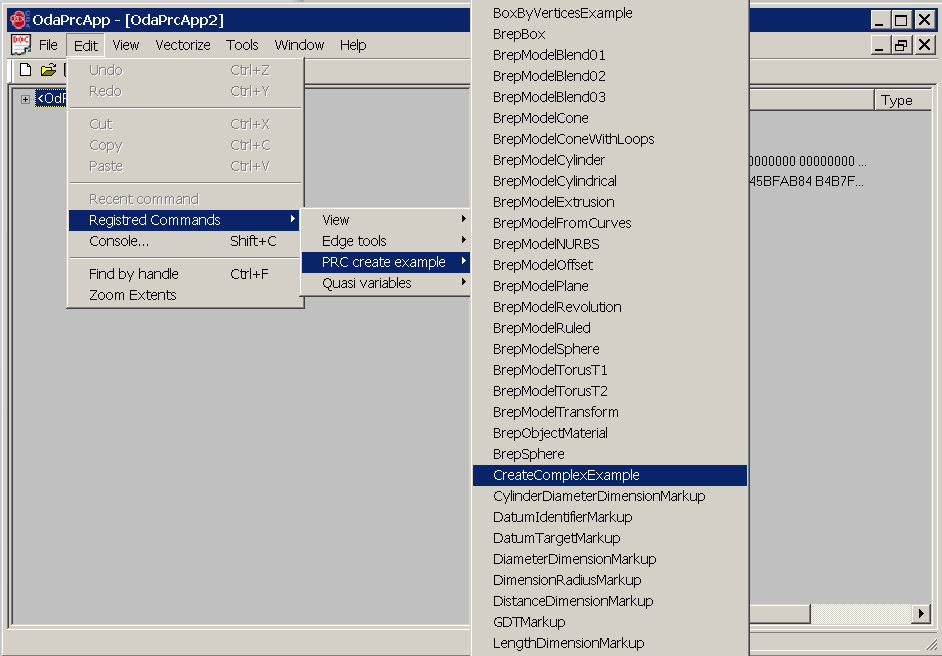Screen dimensions: 942x656
Task: Open the Edge tools submenu
Action: [386, 241]
